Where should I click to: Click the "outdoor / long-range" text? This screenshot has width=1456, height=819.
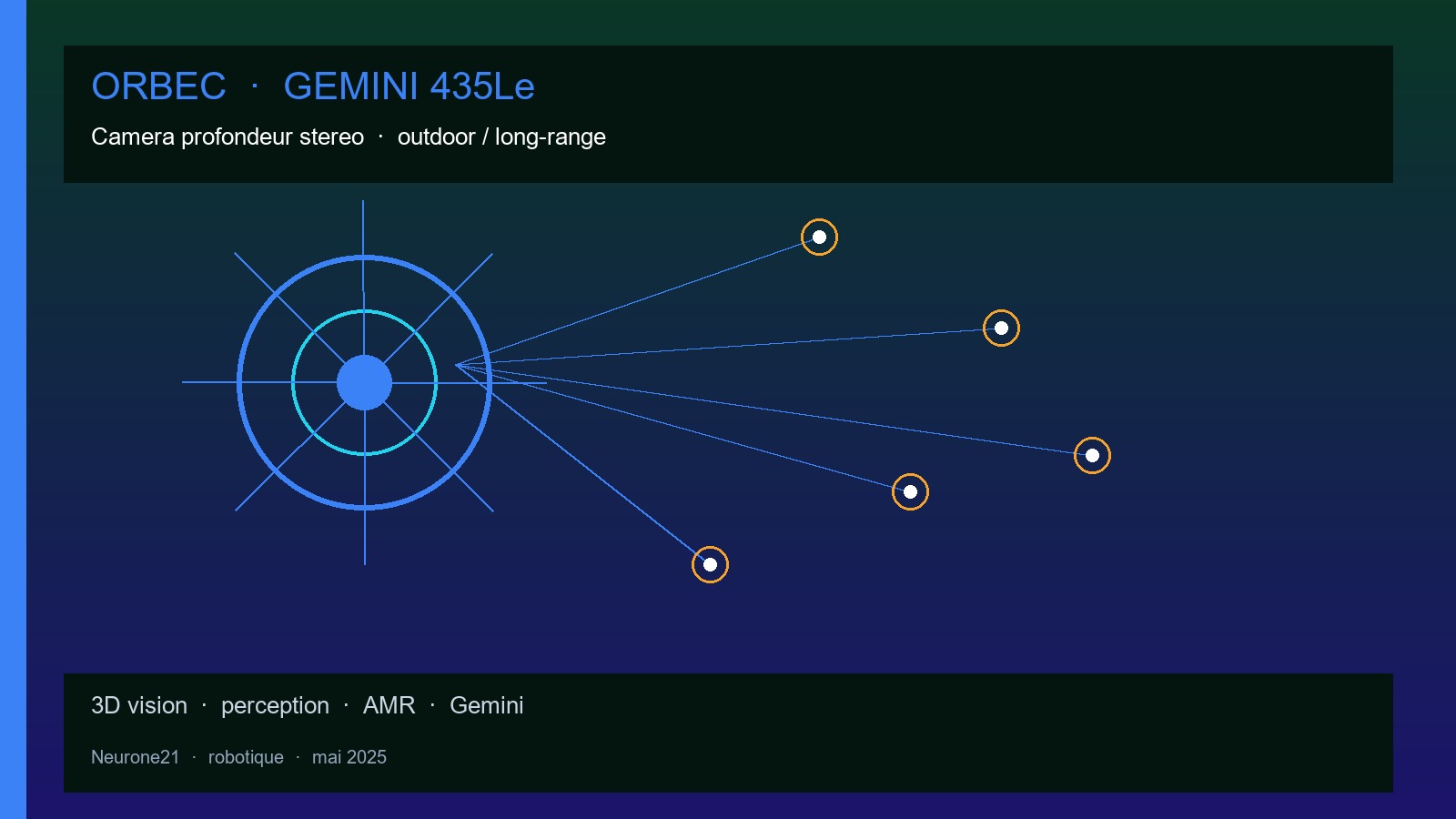(x=501, y=136)
